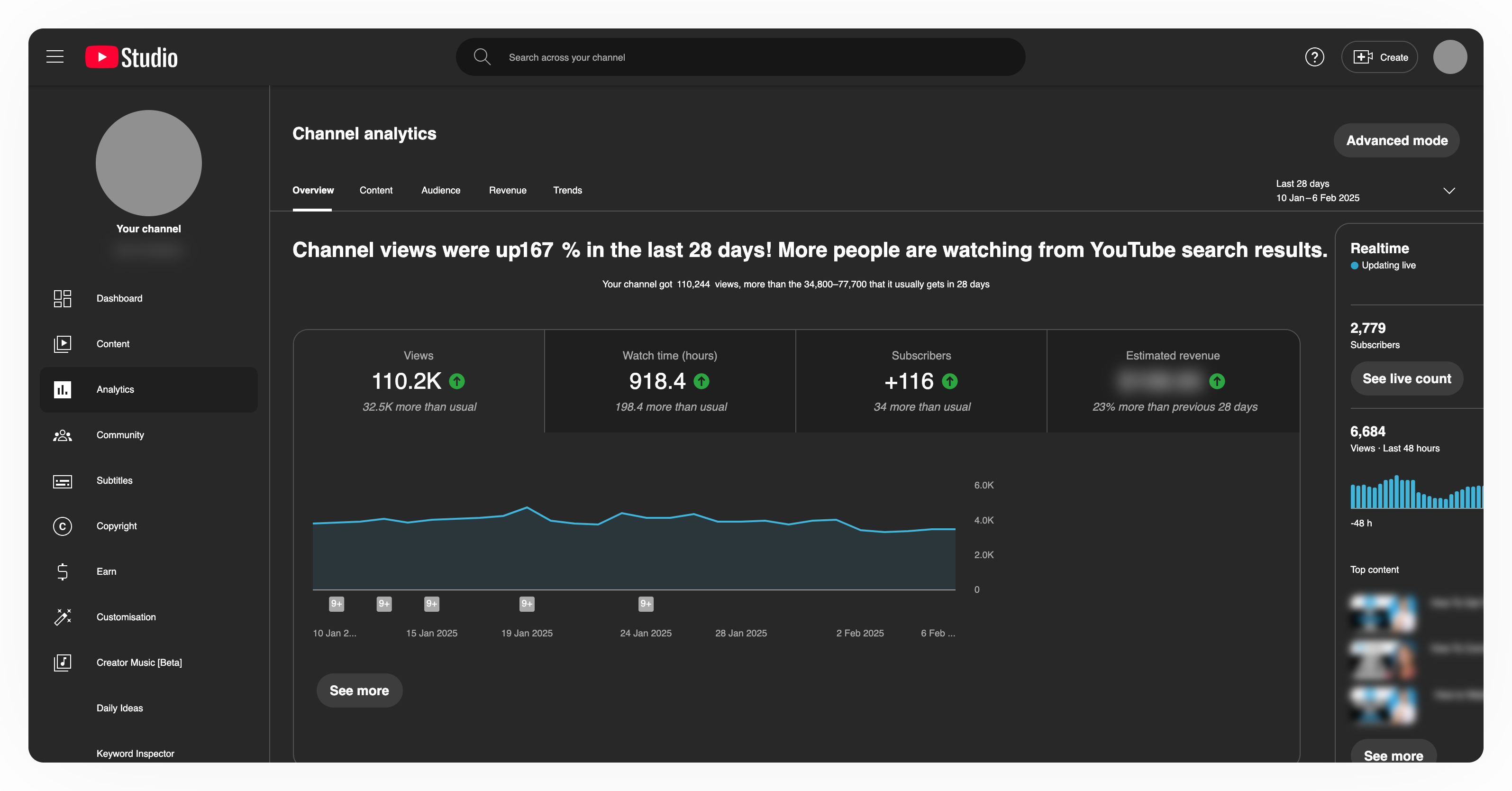
Task: Click the Create video button
Action: tap(1379, 57)
